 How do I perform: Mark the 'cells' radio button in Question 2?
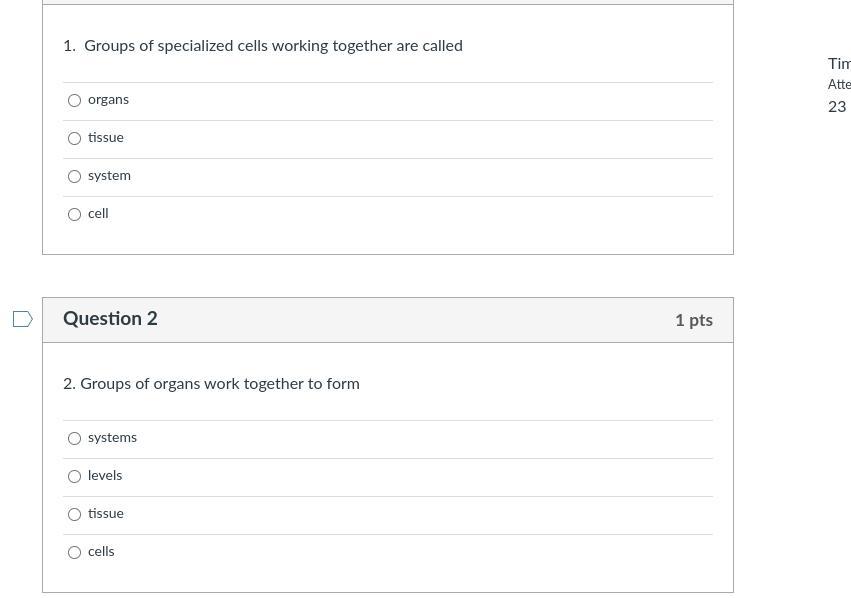click(x=75, y=552)
